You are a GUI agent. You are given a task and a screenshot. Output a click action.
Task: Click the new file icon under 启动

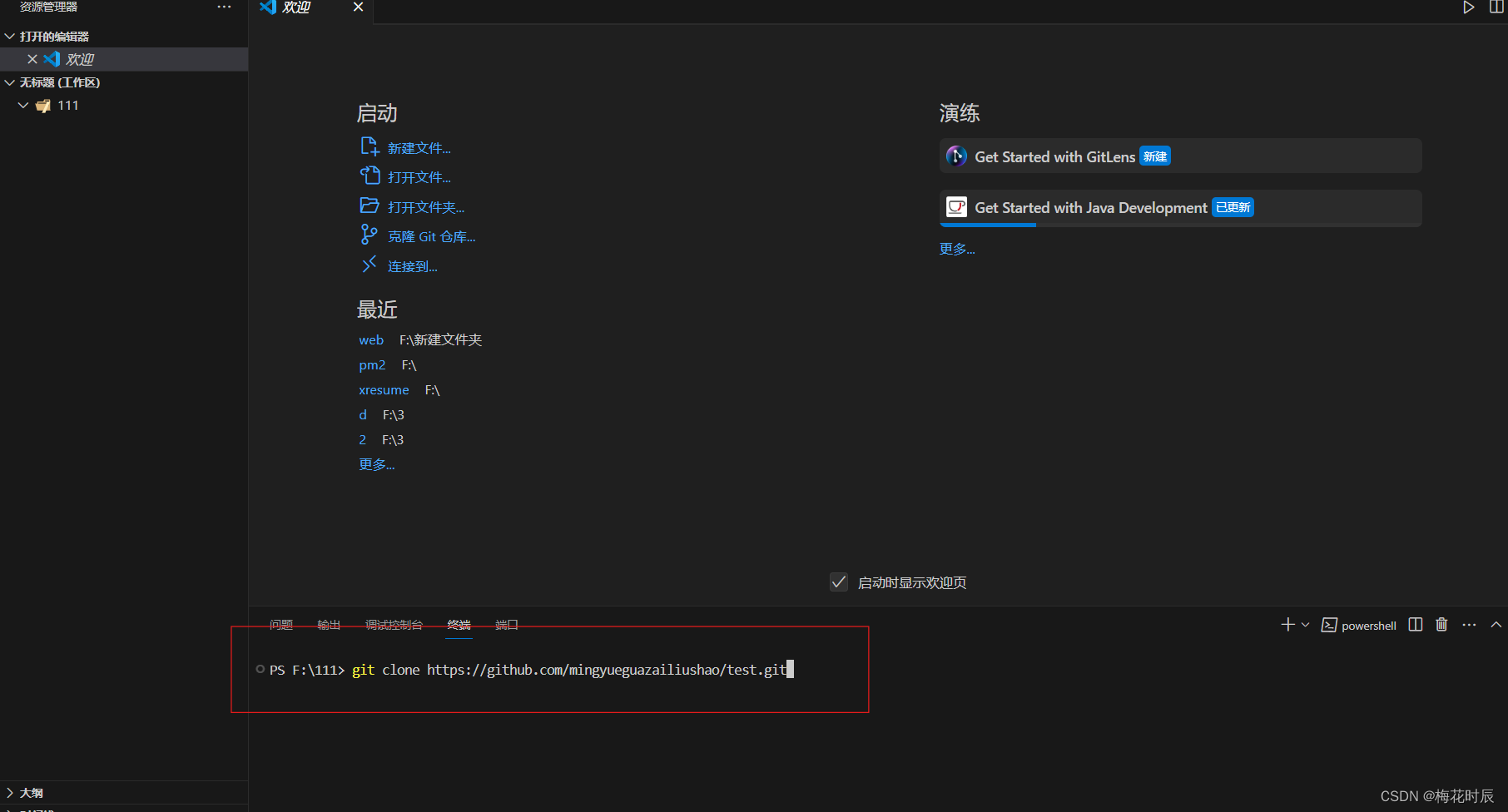370,147
